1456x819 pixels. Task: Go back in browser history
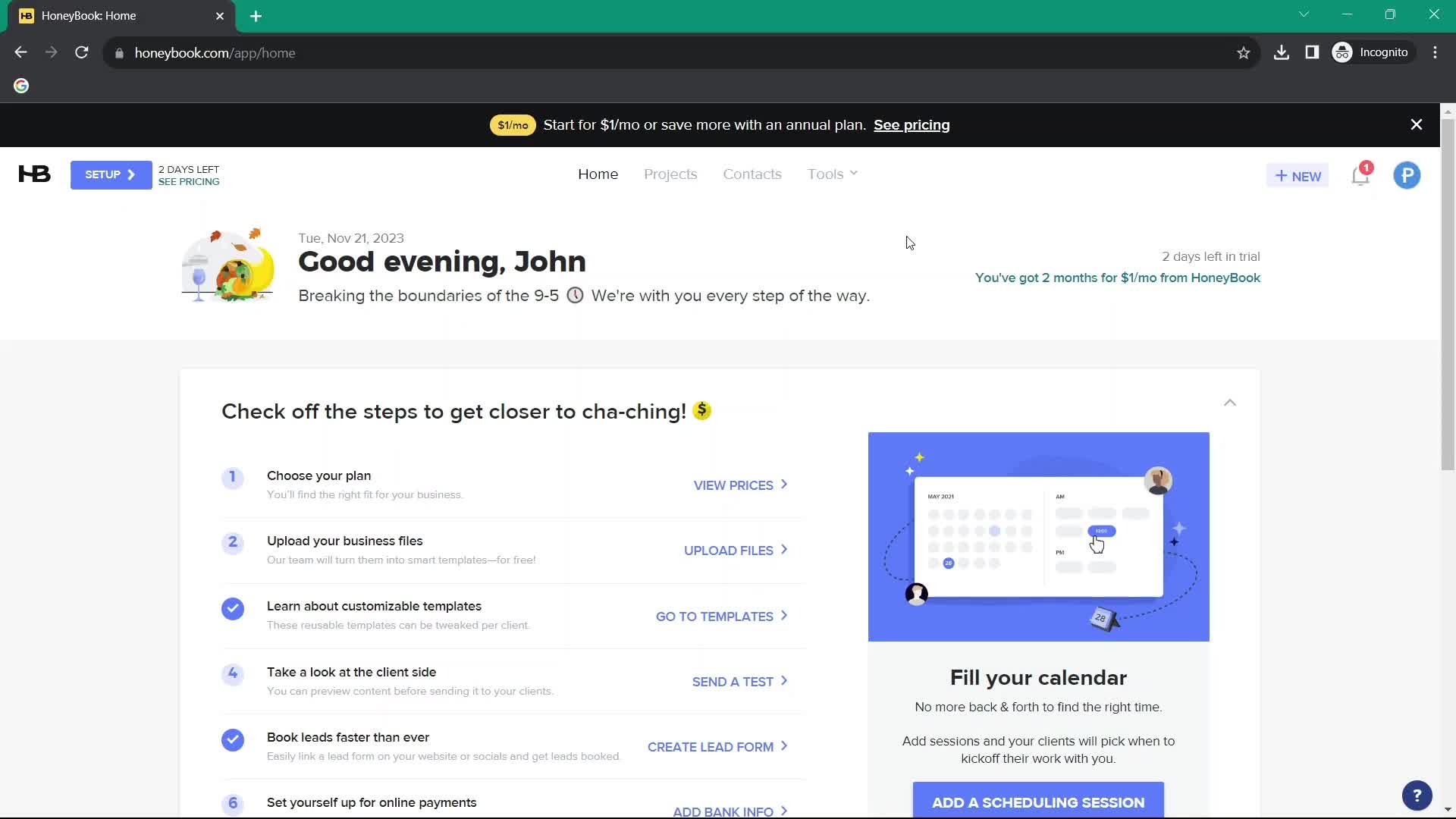pos(20,52)
